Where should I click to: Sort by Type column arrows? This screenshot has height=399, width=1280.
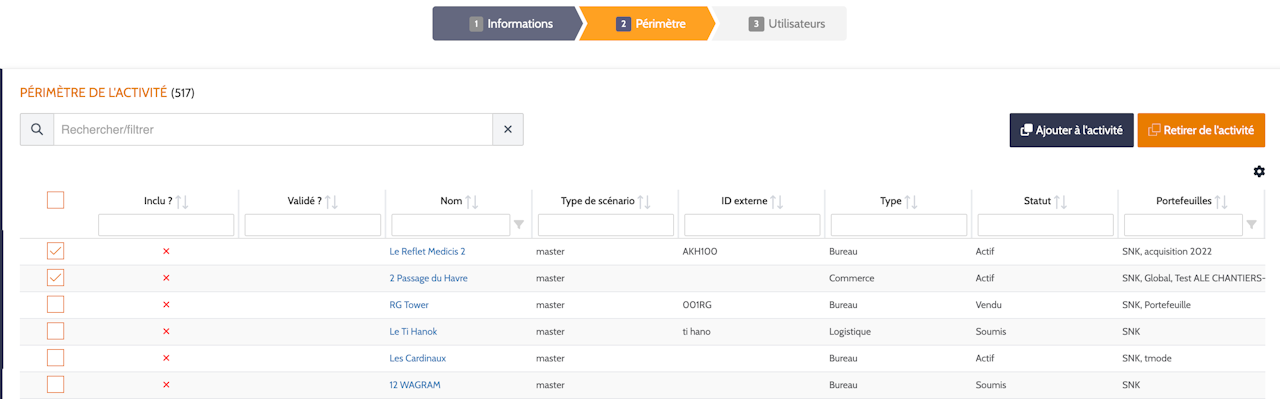coord(911,201)
